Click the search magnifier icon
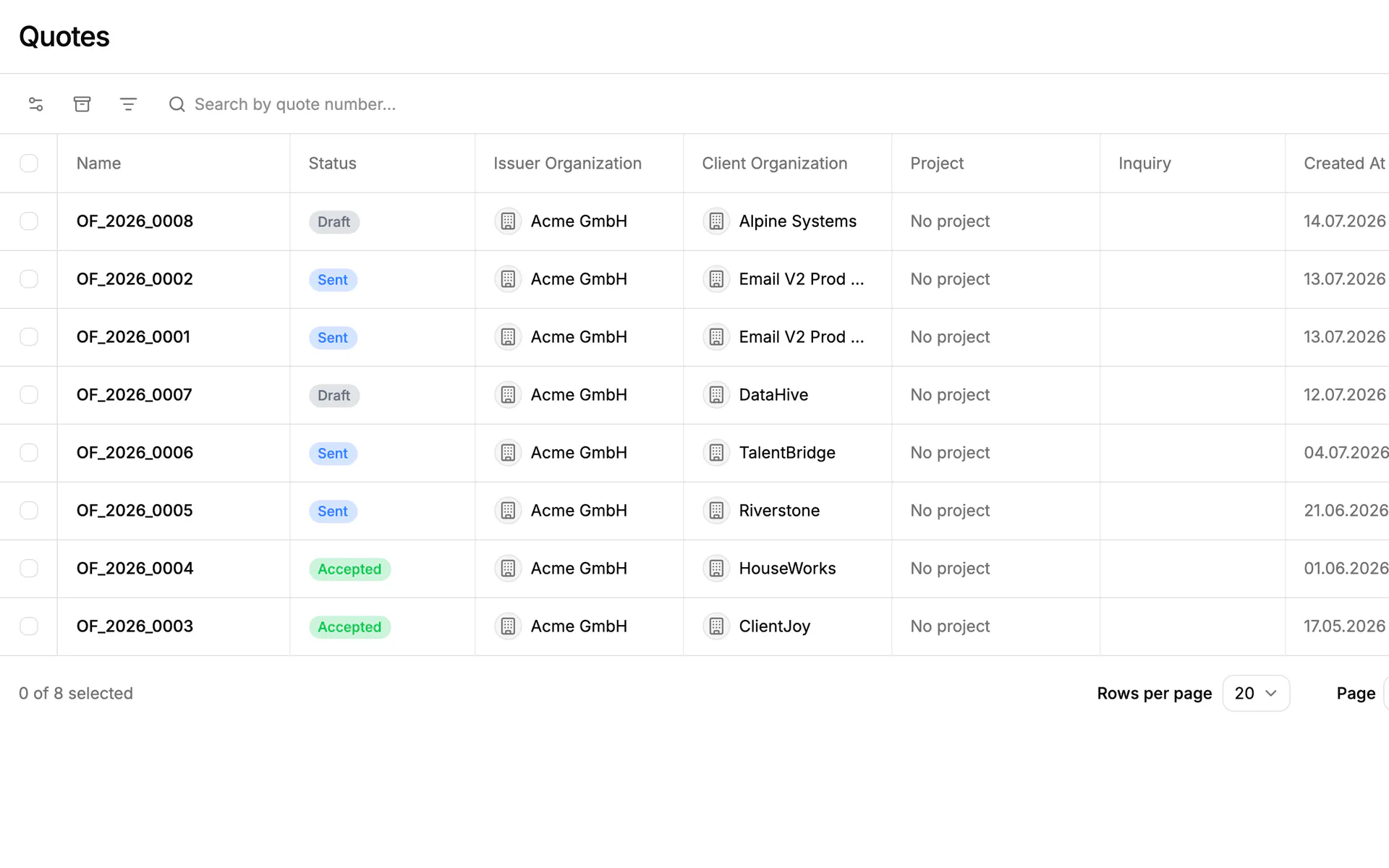This screenshot has width=1389, height=868. point(177,104)
